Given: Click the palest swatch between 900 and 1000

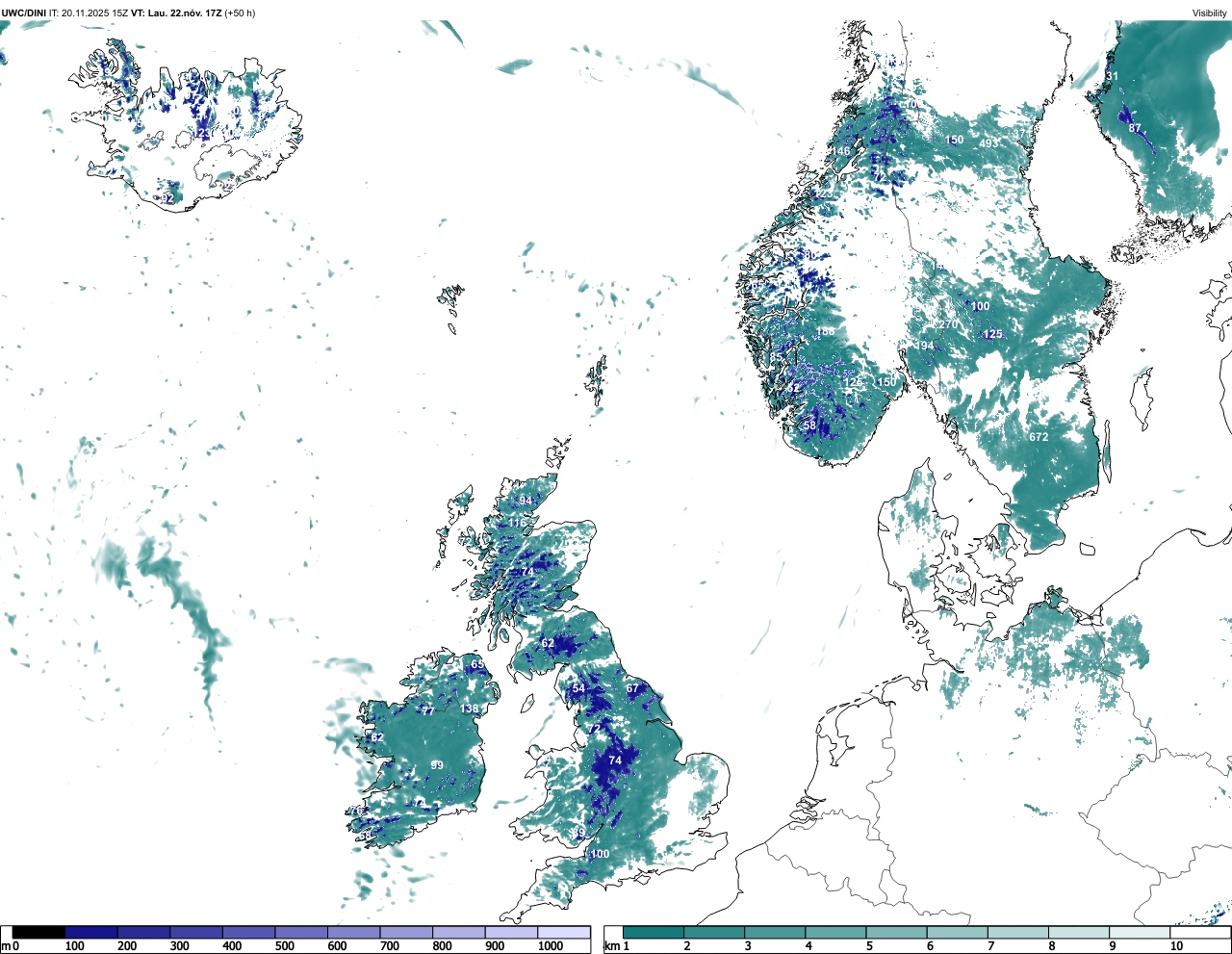Looking at the screenshot, I should [510, 932].
